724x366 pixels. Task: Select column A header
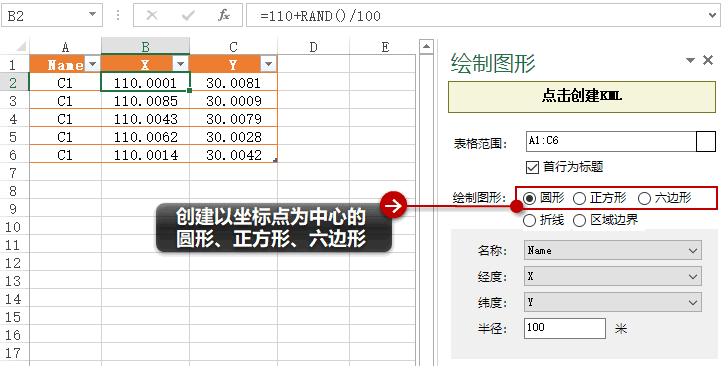click(65, 47)
